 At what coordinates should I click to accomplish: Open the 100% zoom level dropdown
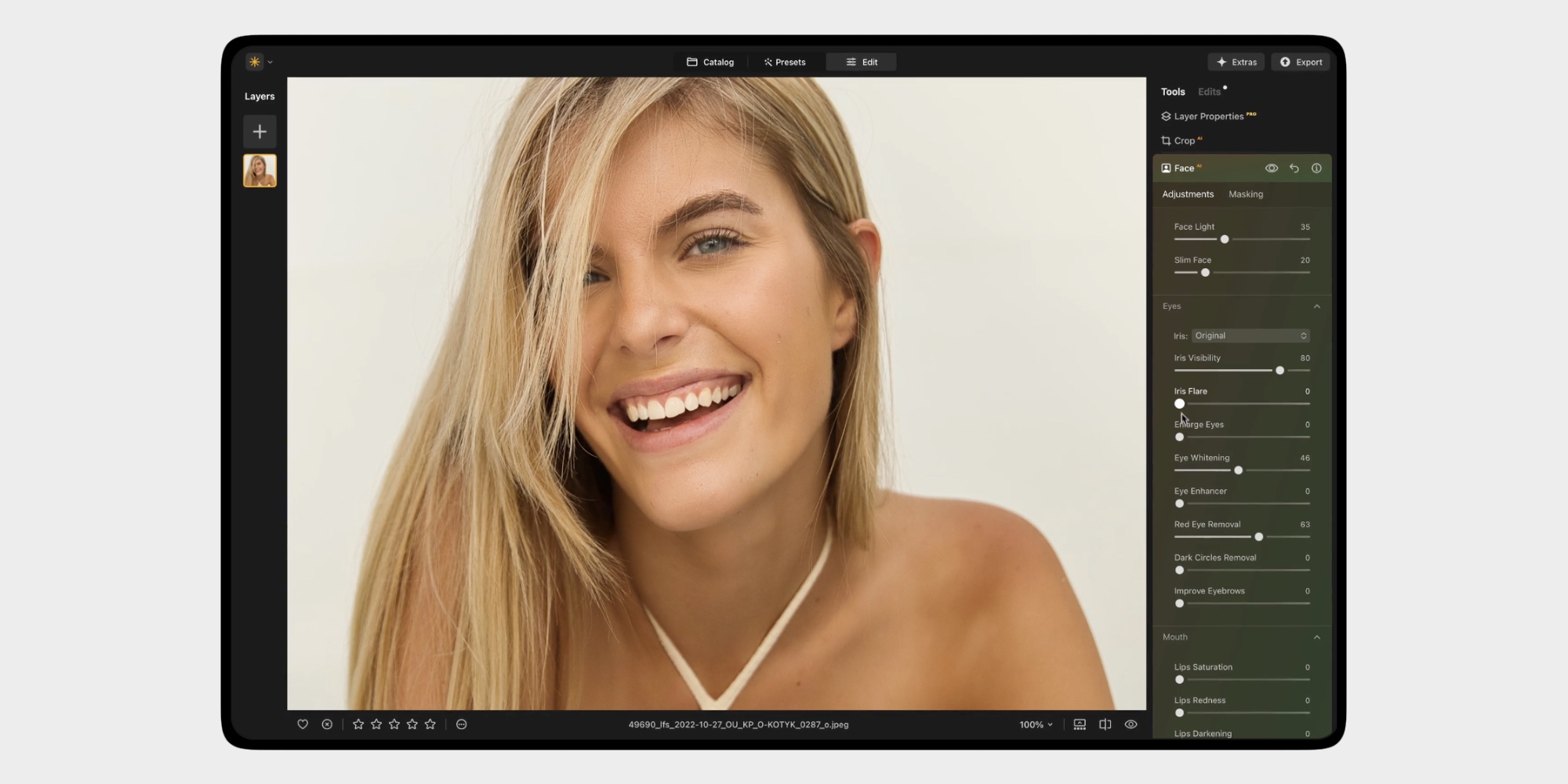coord(1036,724)
